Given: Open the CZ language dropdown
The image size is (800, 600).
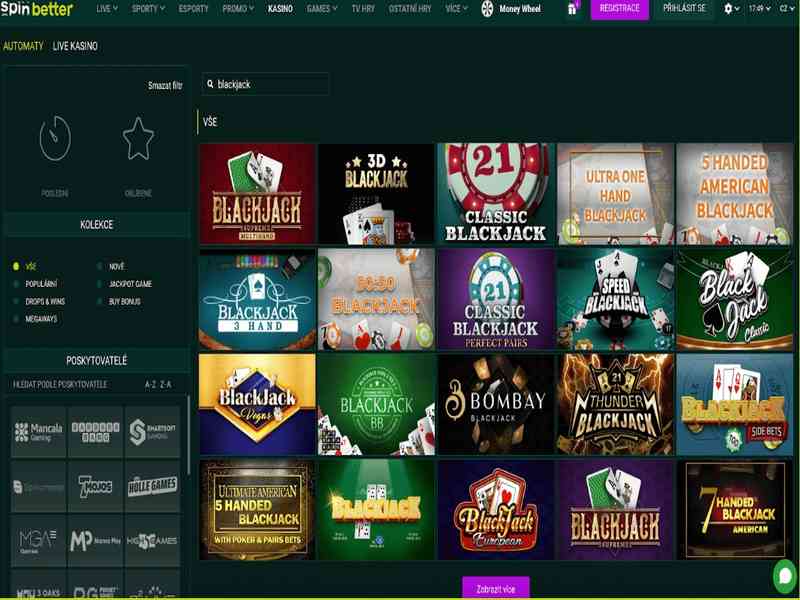Looking at the screenshot, I should pos(786,9).
